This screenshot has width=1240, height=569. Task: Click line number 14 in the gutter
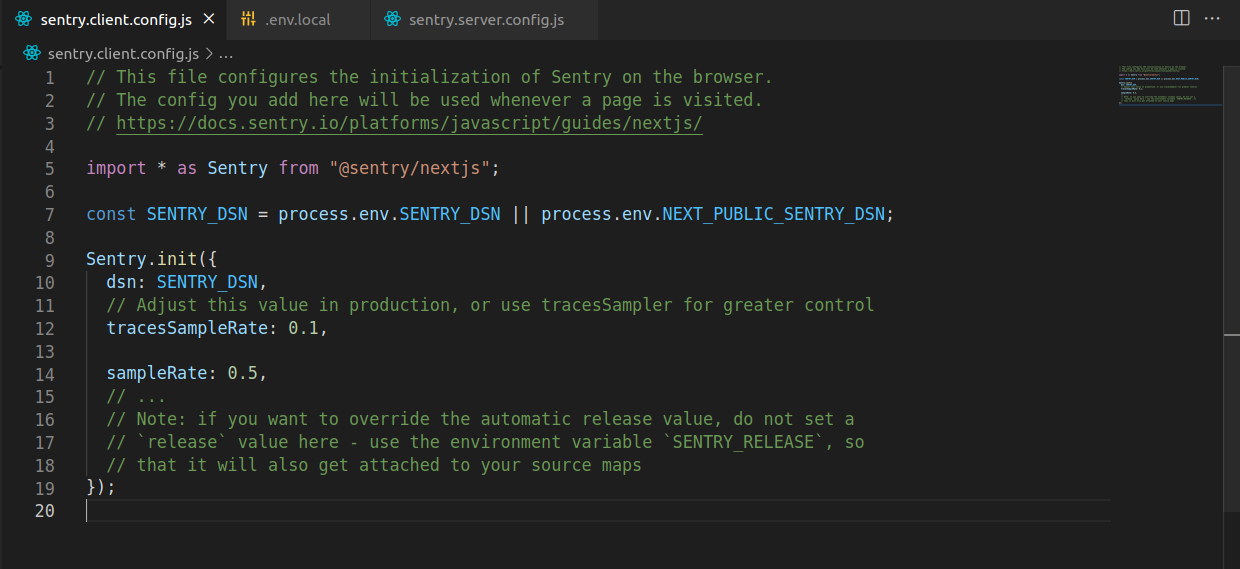point(44,374)
